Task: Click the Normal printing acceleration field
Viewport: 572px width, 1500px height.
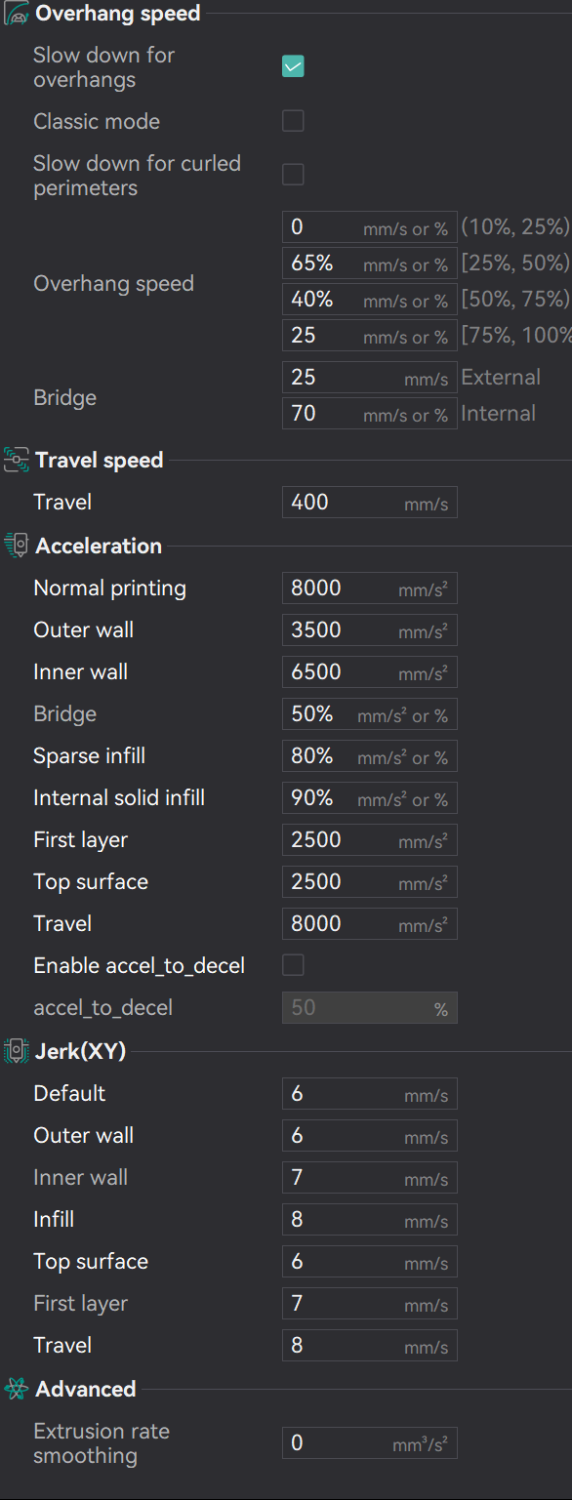Action: (370, 588)
